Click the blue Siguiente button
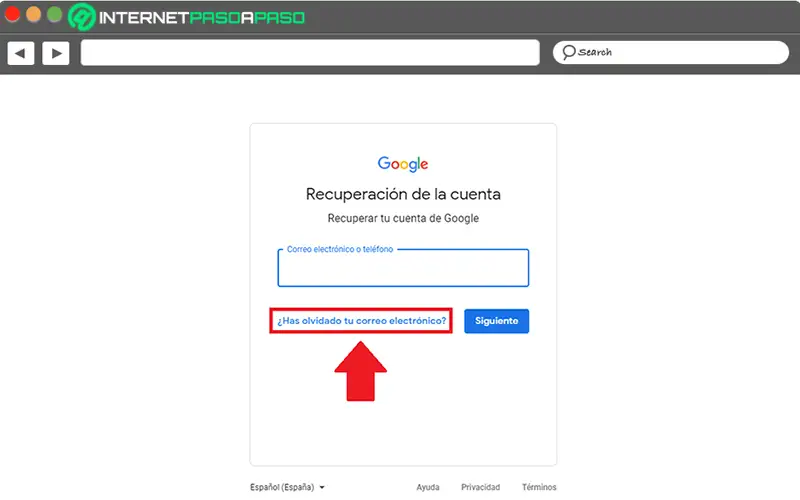 tap(496, 321)
